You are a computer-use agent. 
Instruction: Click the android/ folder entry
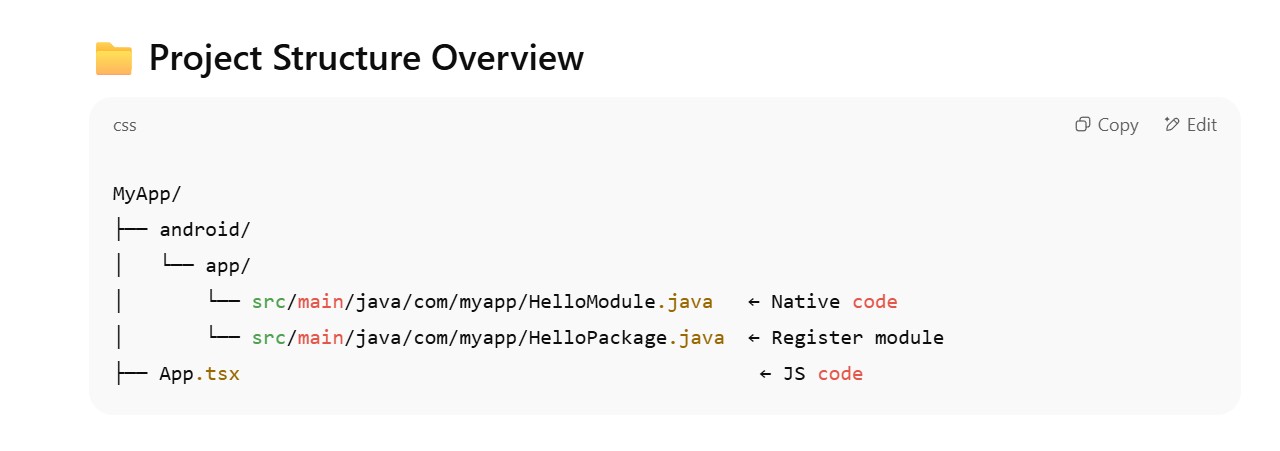205,230
